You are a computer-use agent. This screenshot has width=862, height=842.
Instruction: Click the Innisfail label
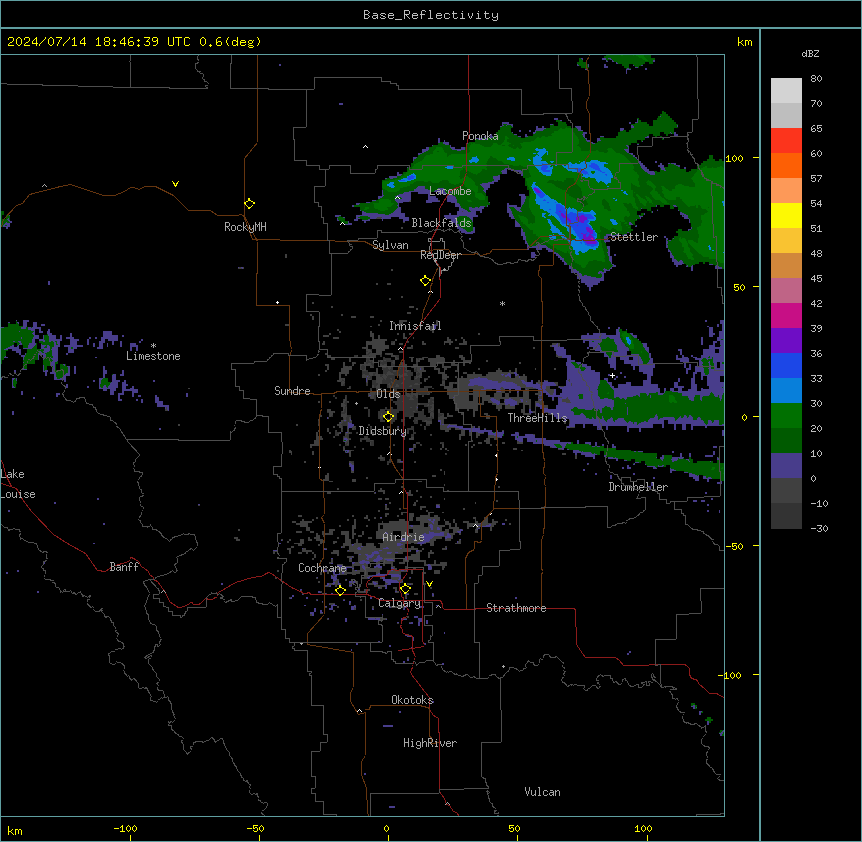click(415, 326)
